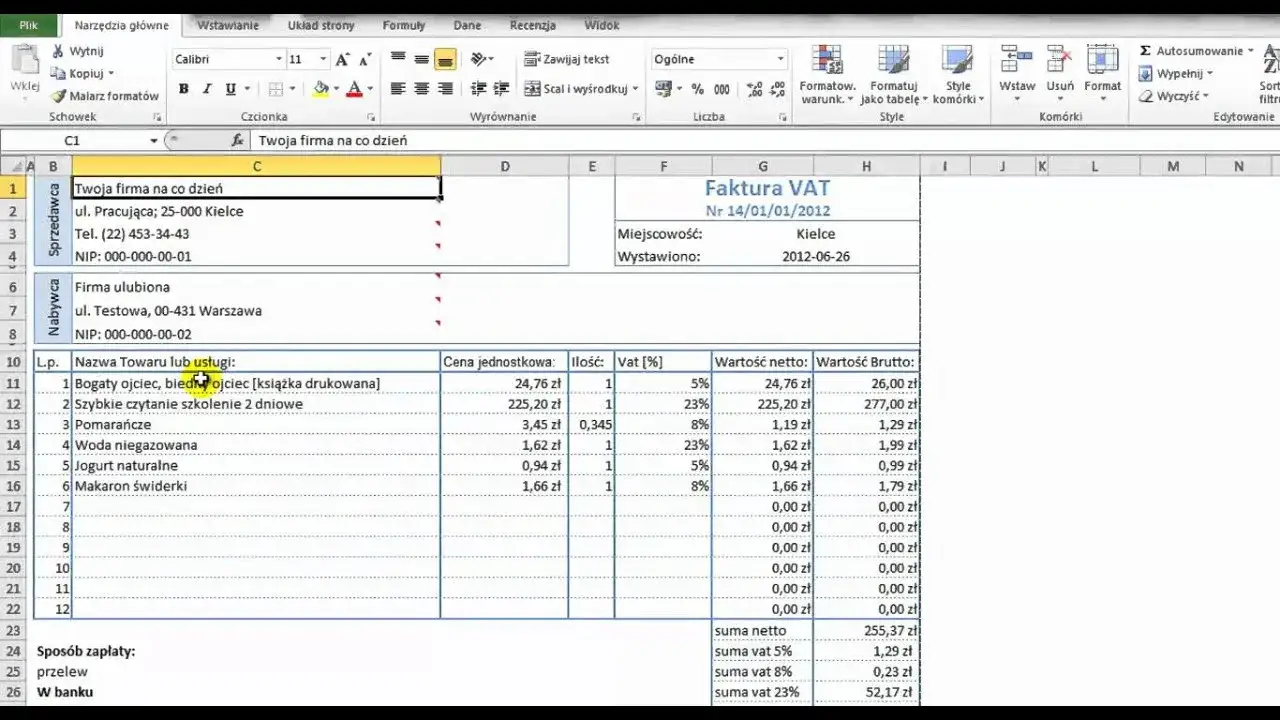The height and width of the screenshot is (720, 1280).
Task: Select cell with 'Pomarańcze'
Action: coord(256,425)
